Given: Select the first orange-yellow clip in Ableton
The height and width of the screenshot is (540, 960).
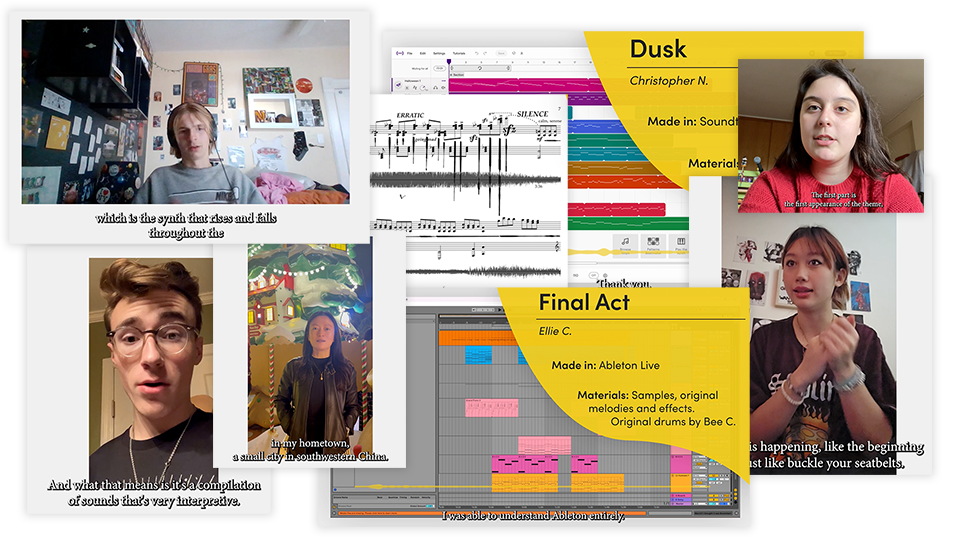Looking at the screenshot, I should point(525,482).
